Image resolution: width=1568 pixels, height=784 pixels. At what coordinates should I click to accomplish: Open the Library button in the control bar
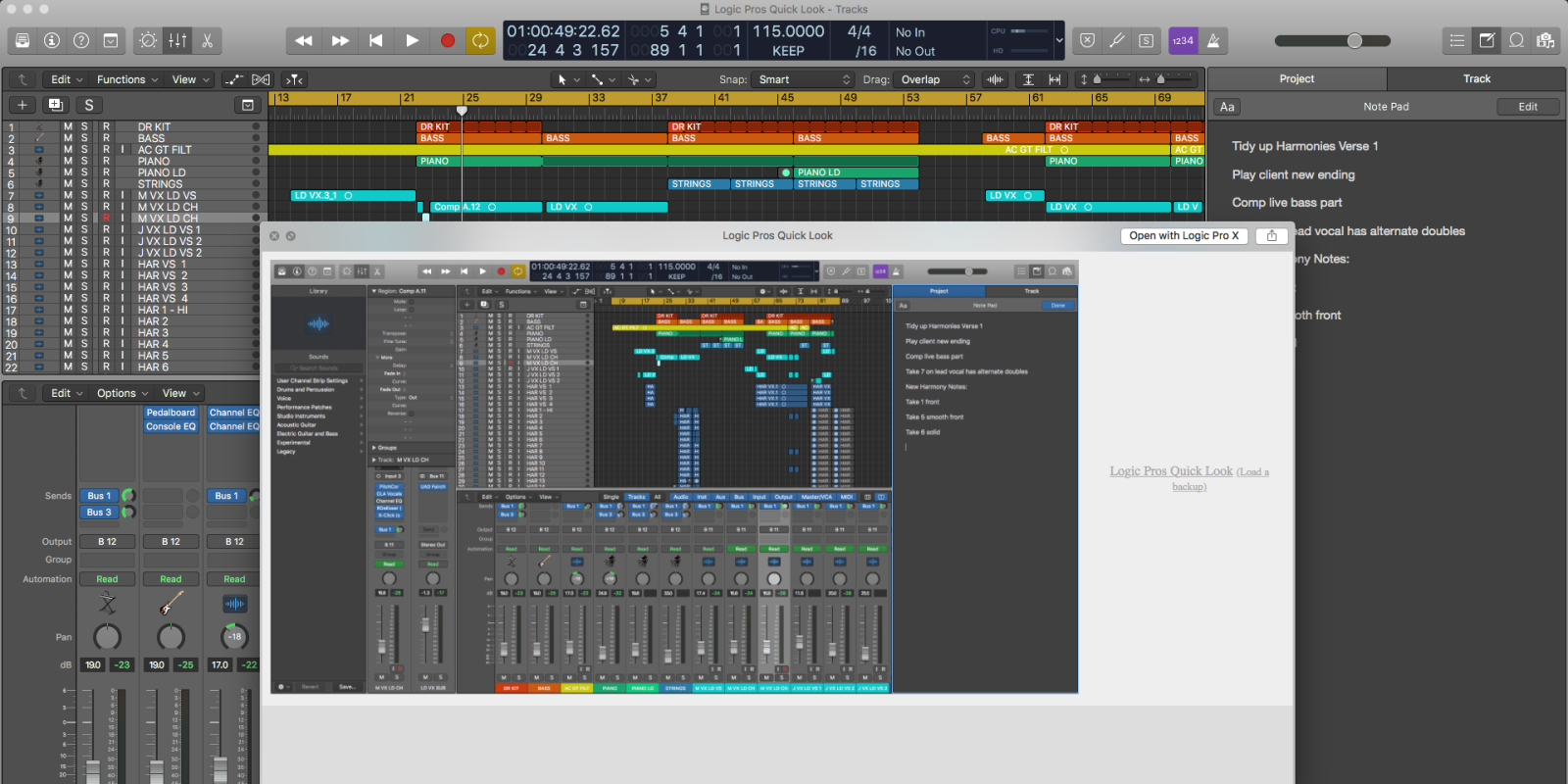[x=23, y=40]
